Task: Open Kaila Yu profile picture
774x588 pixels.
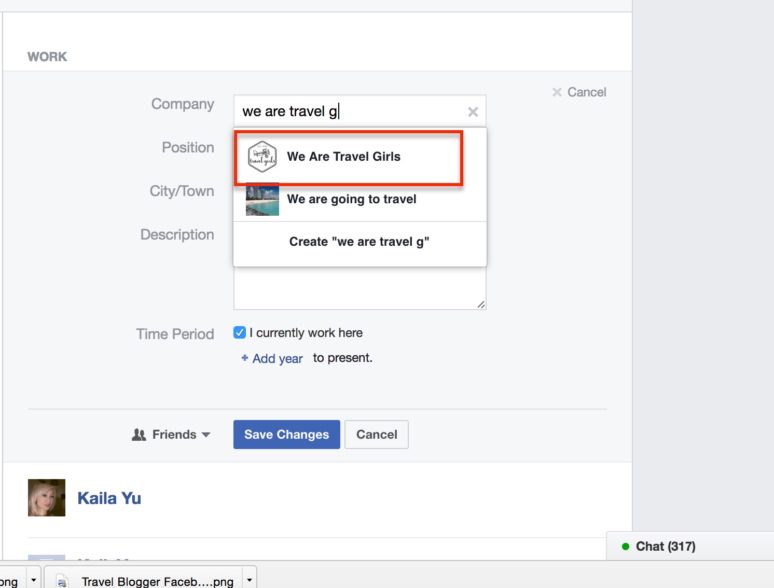Action: pyautogui.click(x=46, y=498)
